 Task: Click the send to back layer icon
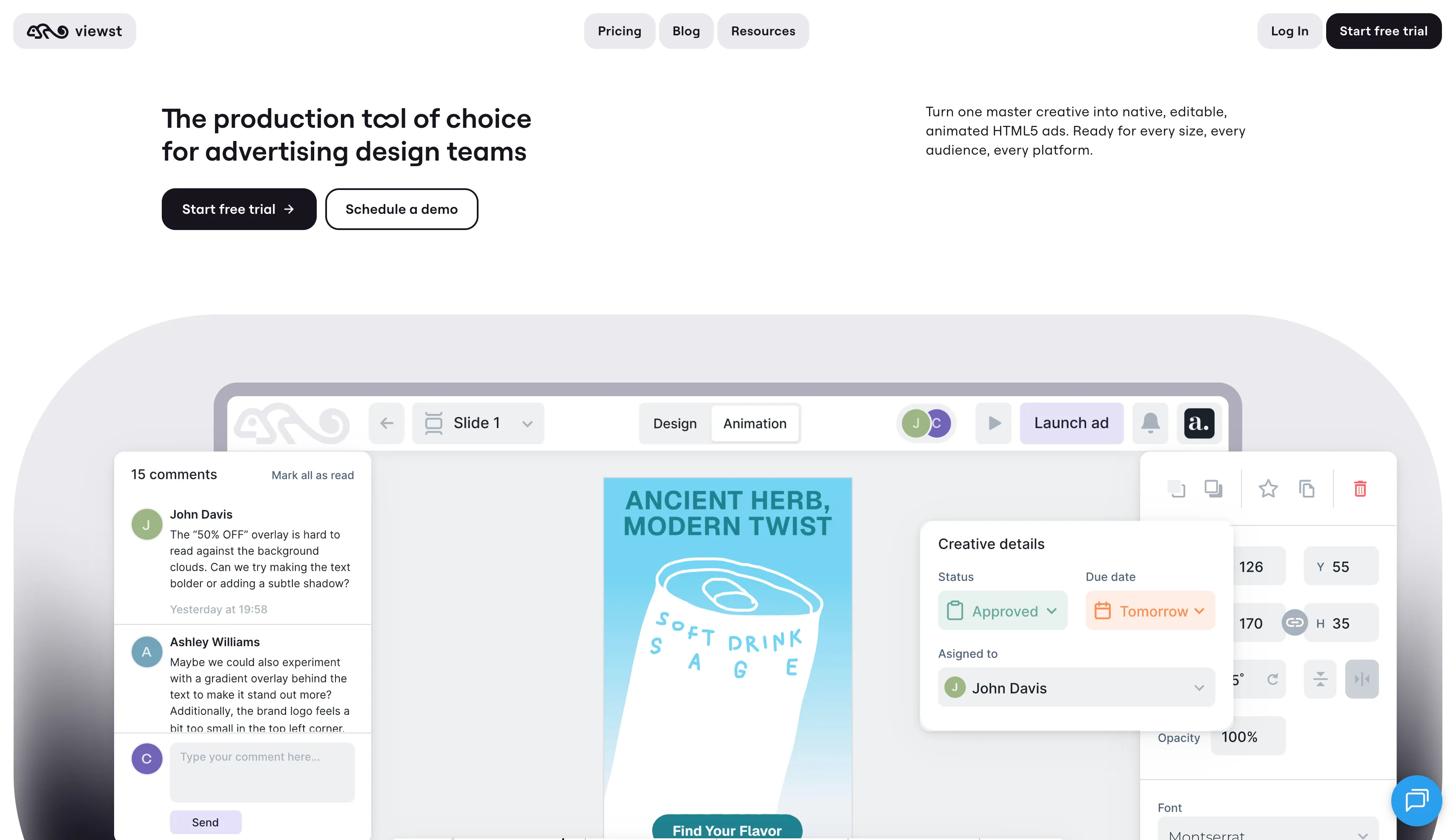[1176, 489]
